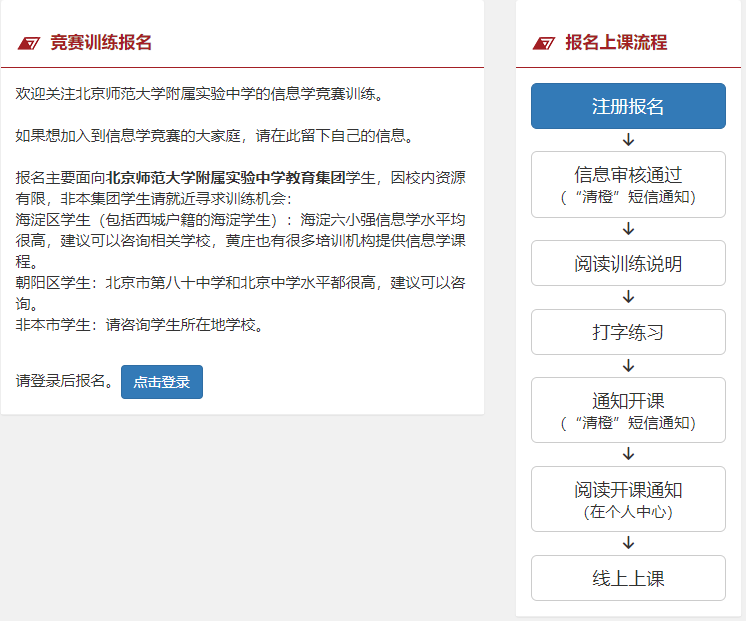This screenshot has height=621, width=746.
Task: Select the 线上上课 step box
Action: [628, 578]
